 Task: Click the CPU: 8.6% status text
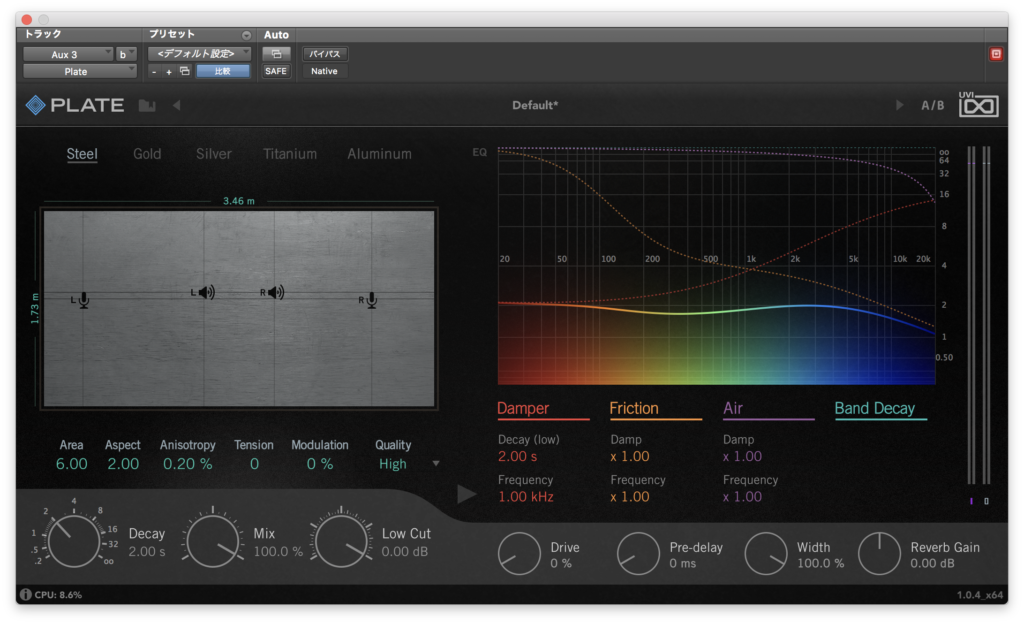(x=58, y=595)
